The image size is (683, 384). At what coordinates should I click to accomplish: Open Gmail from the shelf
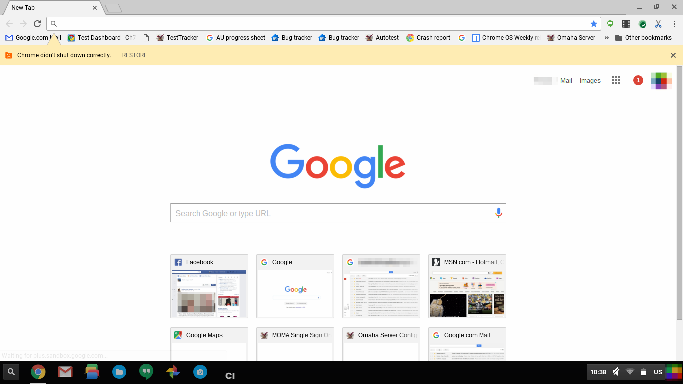coord(65,372)
